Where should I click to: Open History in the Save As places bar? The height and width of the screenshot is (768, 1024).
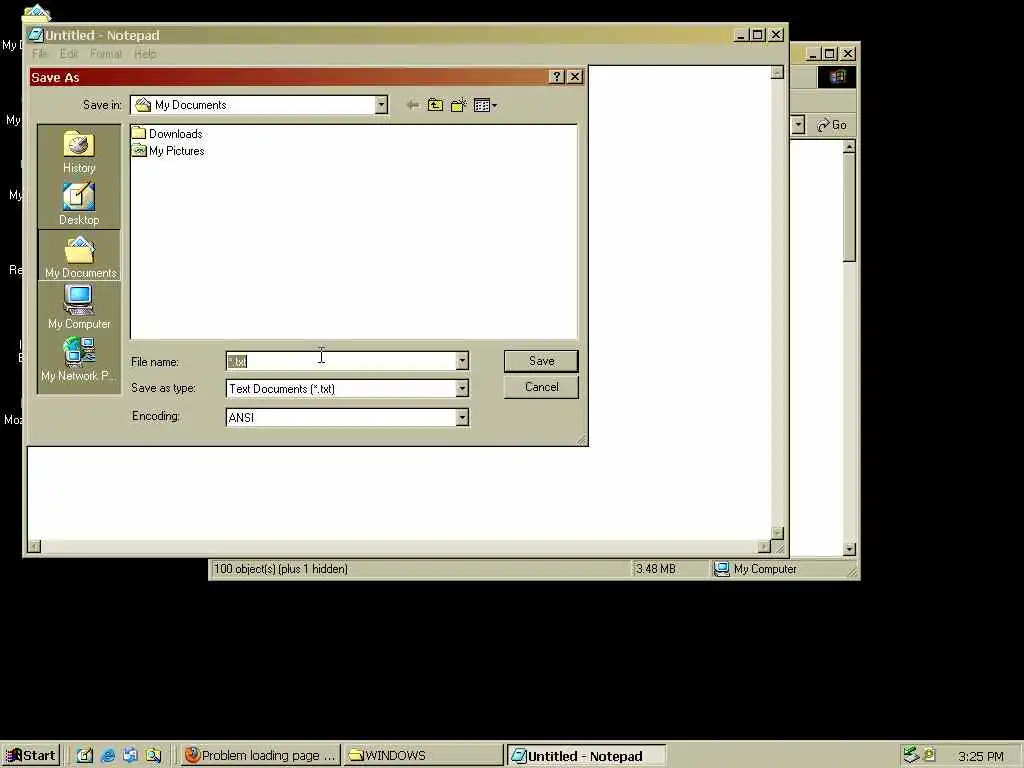(79, 152)
